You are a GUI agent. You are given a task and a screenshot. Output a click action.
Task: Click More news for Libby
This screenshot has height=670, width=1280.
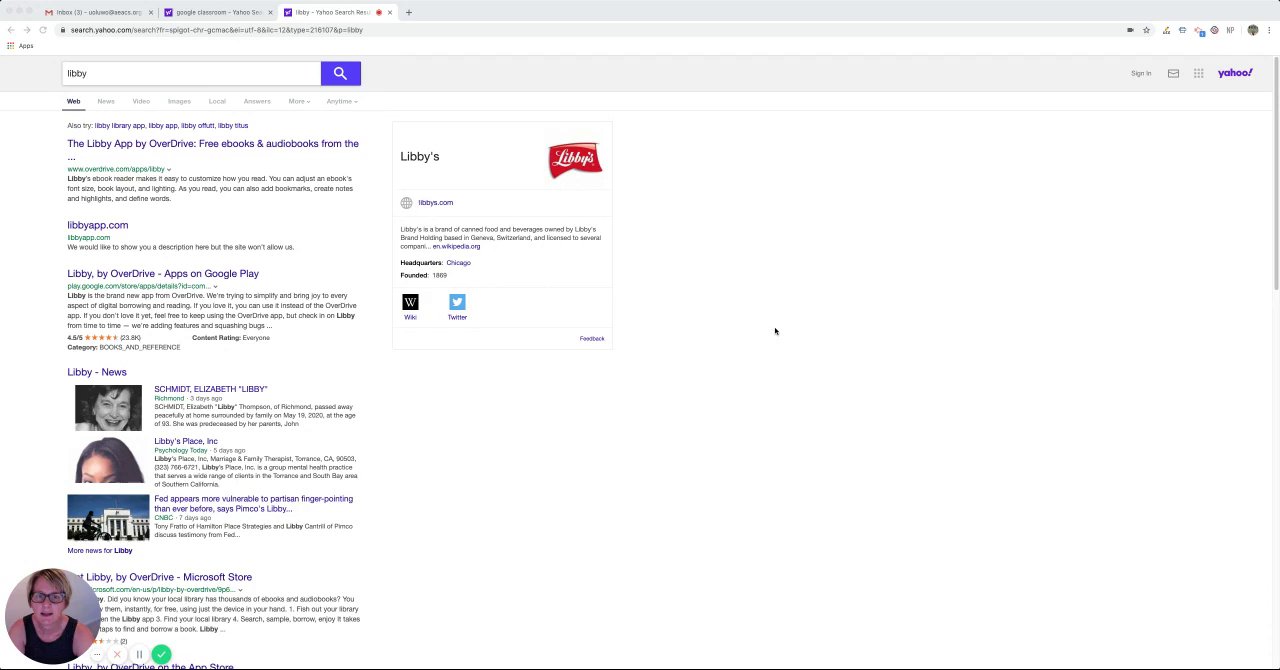[100, 551]
